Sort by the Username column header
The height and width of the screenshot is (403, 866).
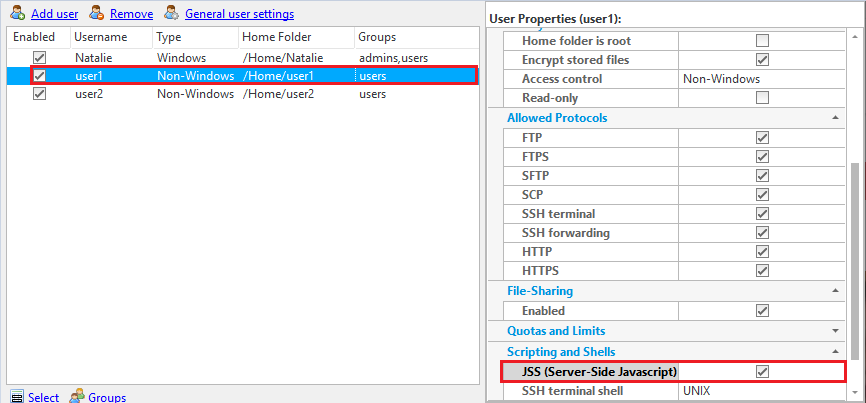(x=100, y=37)
